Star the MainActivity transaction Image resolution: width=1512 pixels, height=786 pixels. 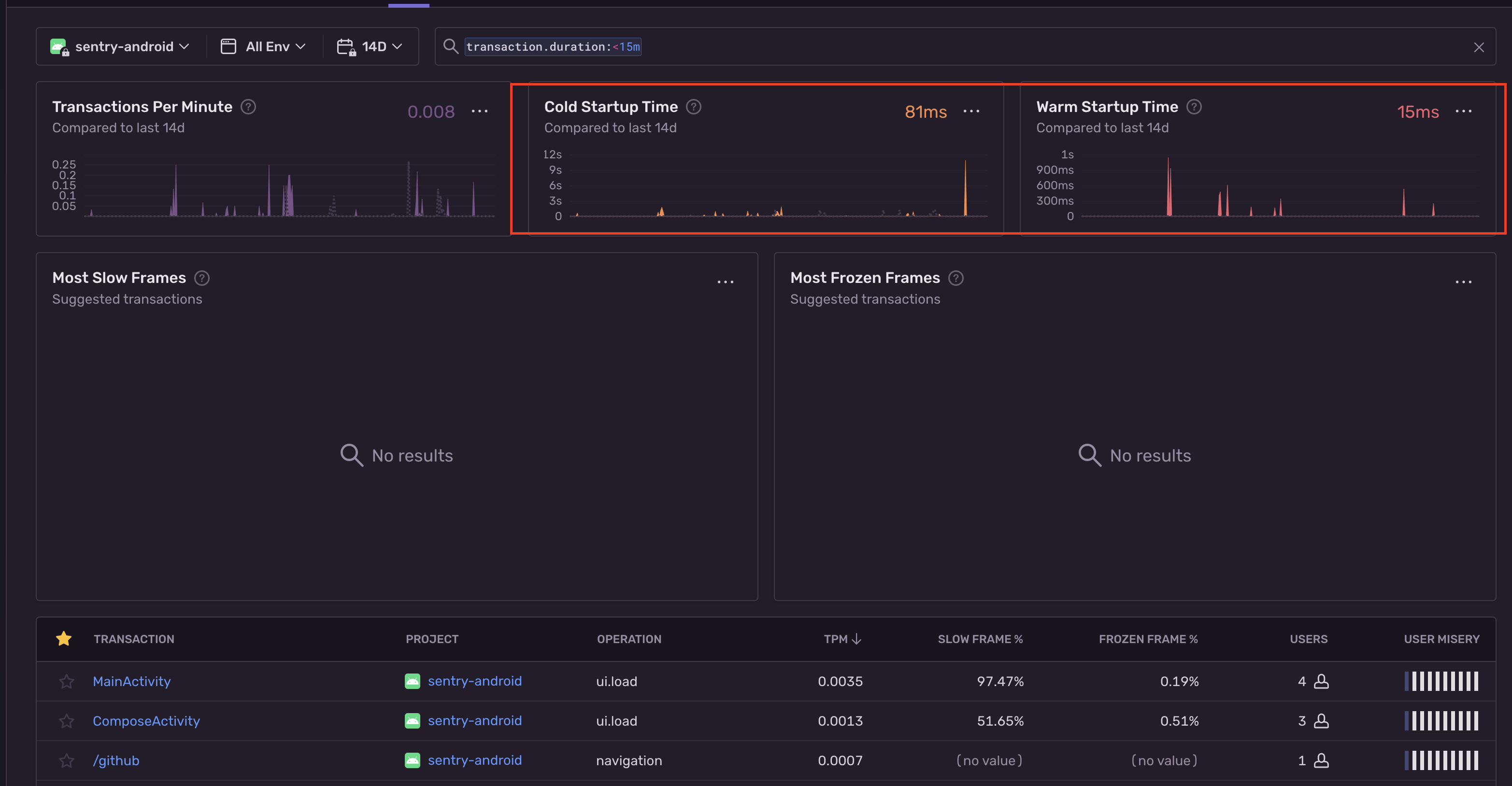[x=66, y=681]
